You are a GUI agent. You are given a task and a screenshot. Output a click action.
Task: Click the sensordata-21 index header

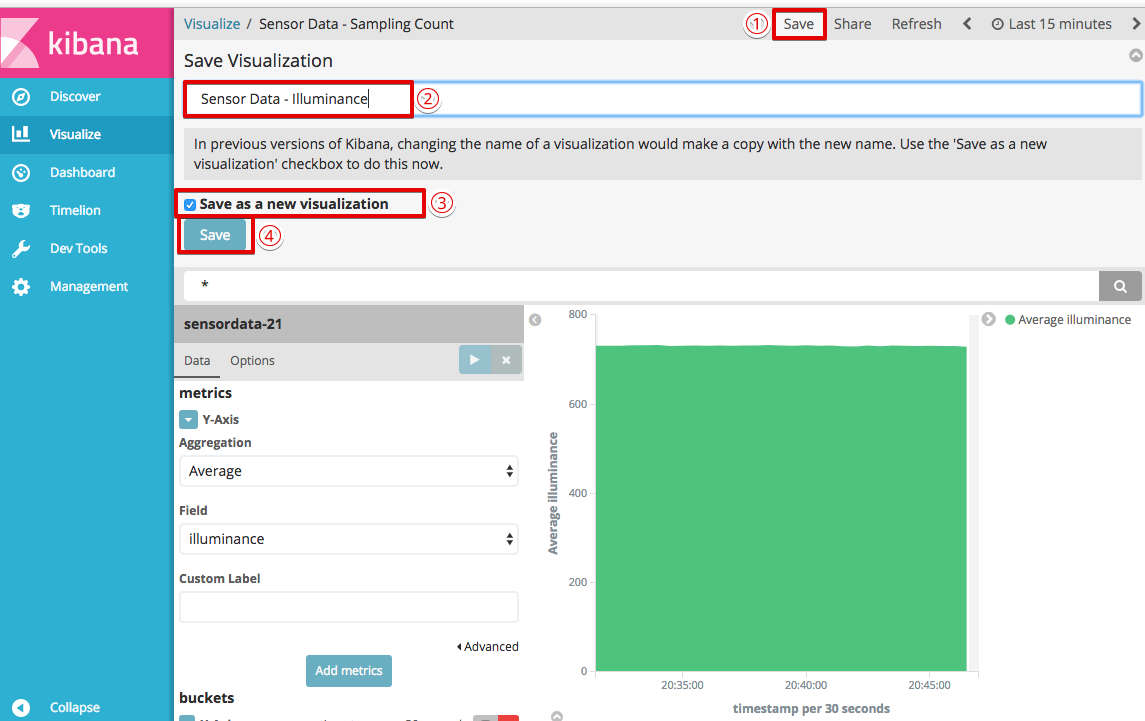click(x=349, y=324)
